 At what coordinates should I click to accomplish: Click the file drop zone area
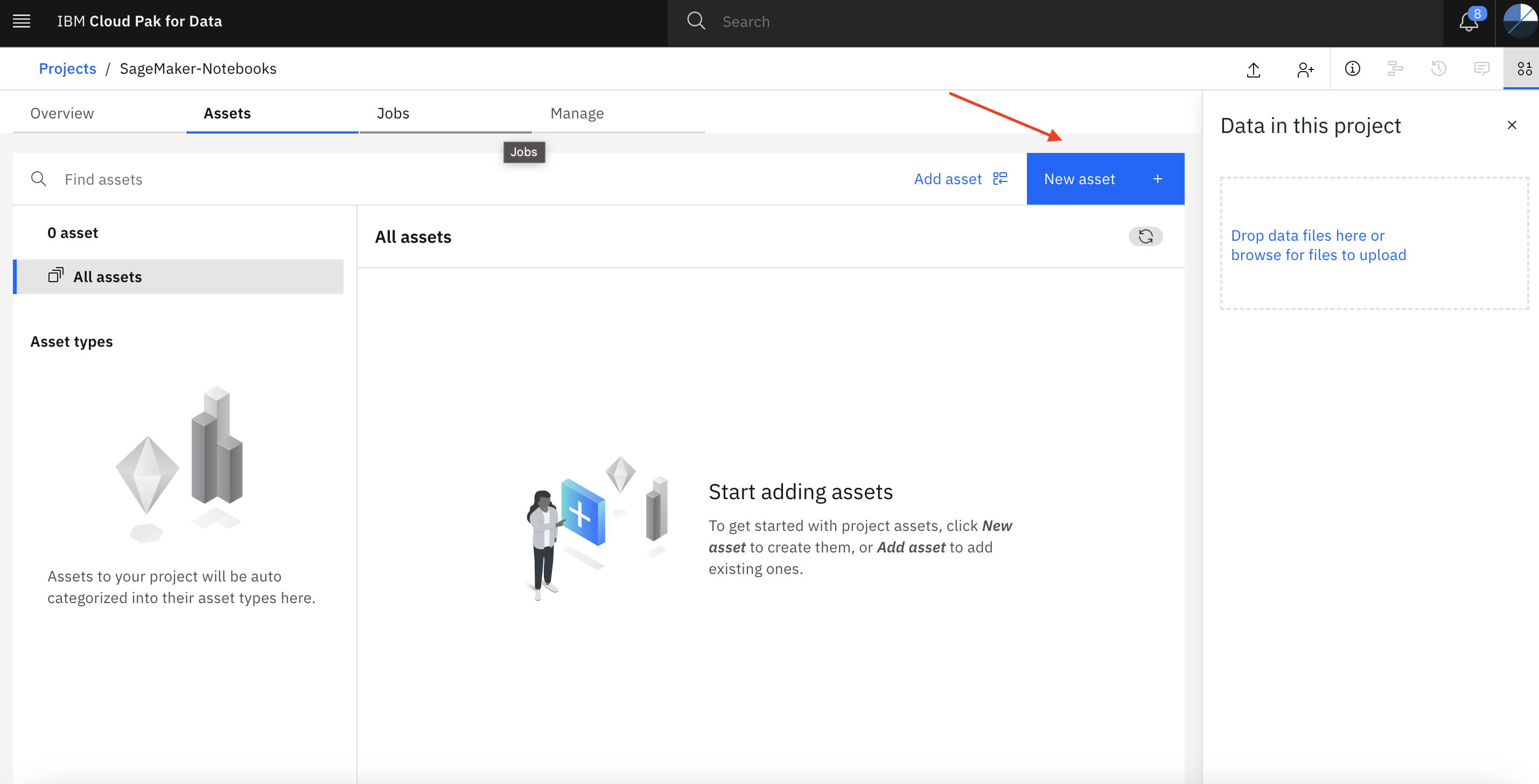click(1374, 243)
